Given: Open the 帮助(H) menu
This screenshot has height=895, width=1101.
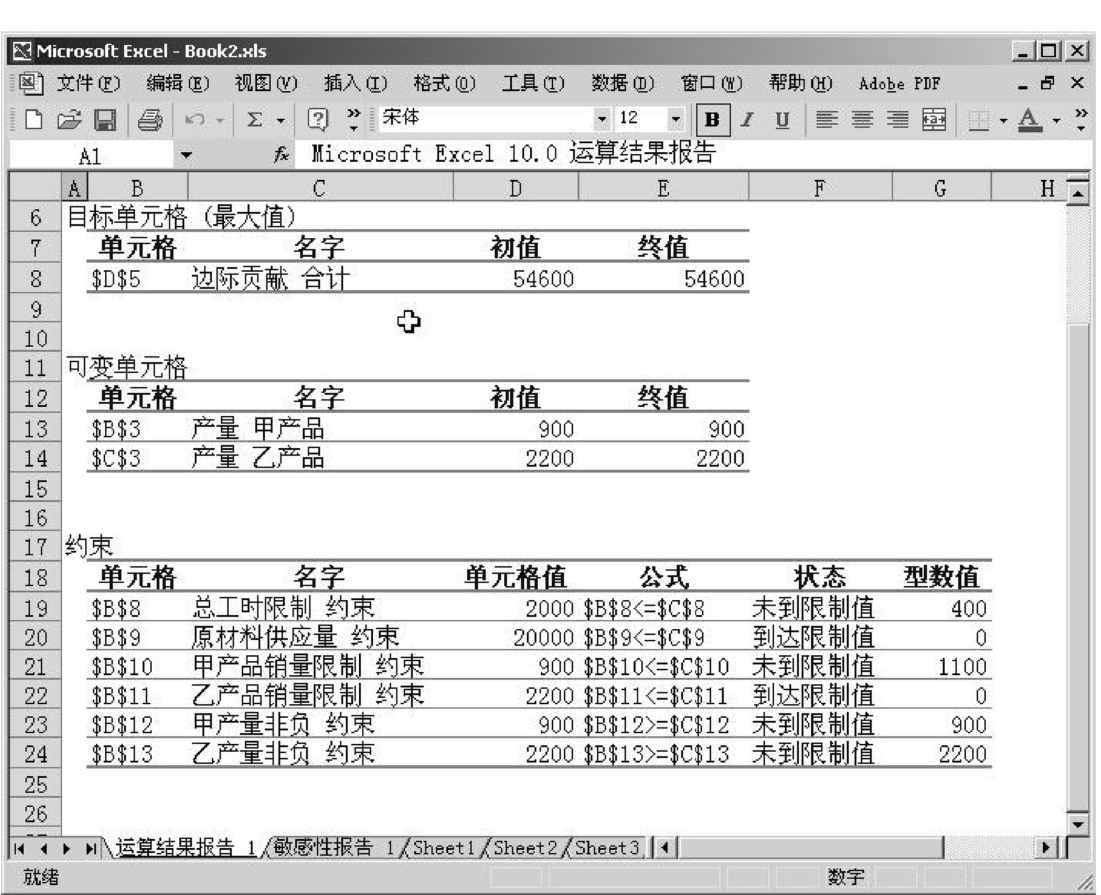Looking at the screenshot, I should pos(800,84).
